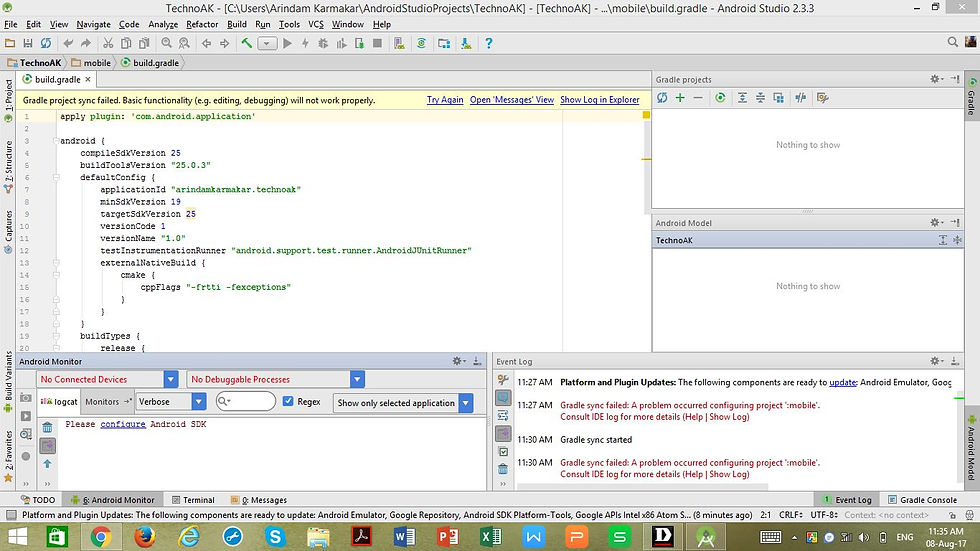Collapse the android block fold marker
The width and height of the screenshot is (980, 551).
tap(56, 141)
